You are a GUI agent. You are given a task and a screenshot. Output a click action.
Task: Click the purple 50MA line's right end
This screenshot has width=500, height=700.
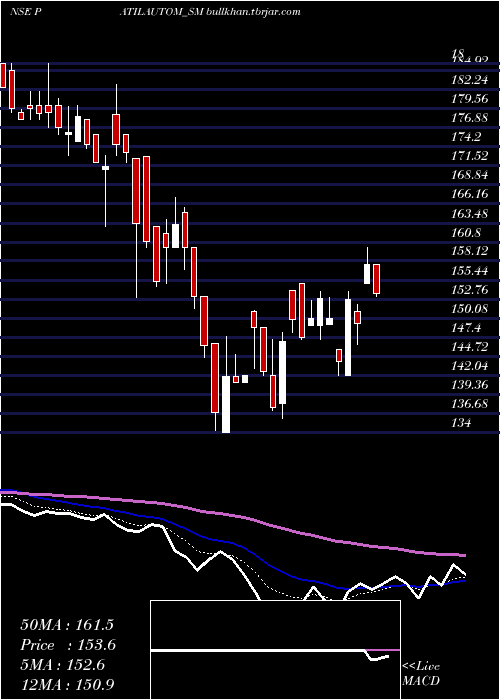(464, 555)
